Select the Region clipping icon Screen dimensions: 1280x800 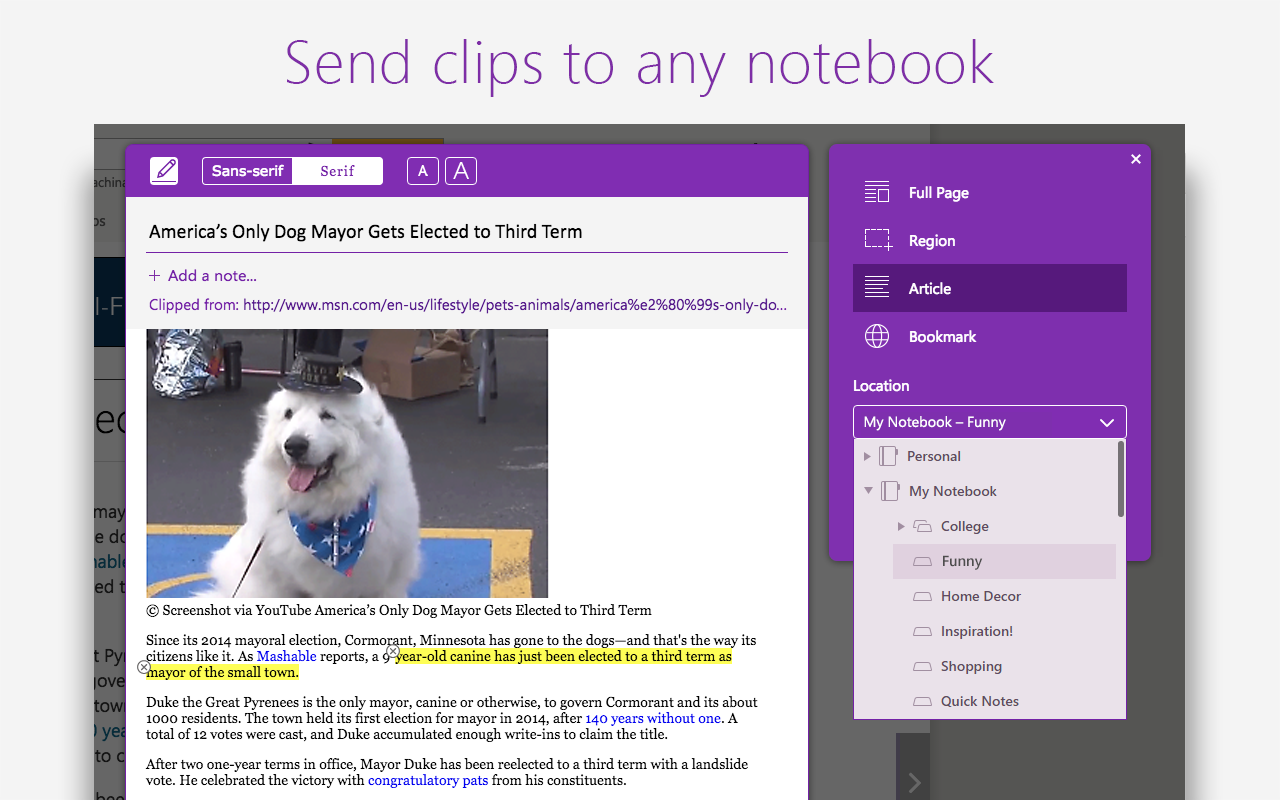click(x=876, y=240)
